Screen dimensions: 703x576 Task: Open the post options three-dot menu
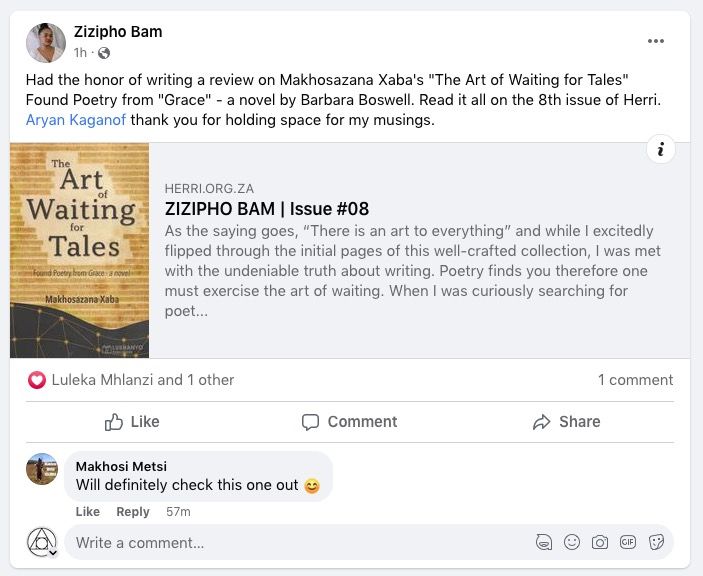tap(656, 41)
